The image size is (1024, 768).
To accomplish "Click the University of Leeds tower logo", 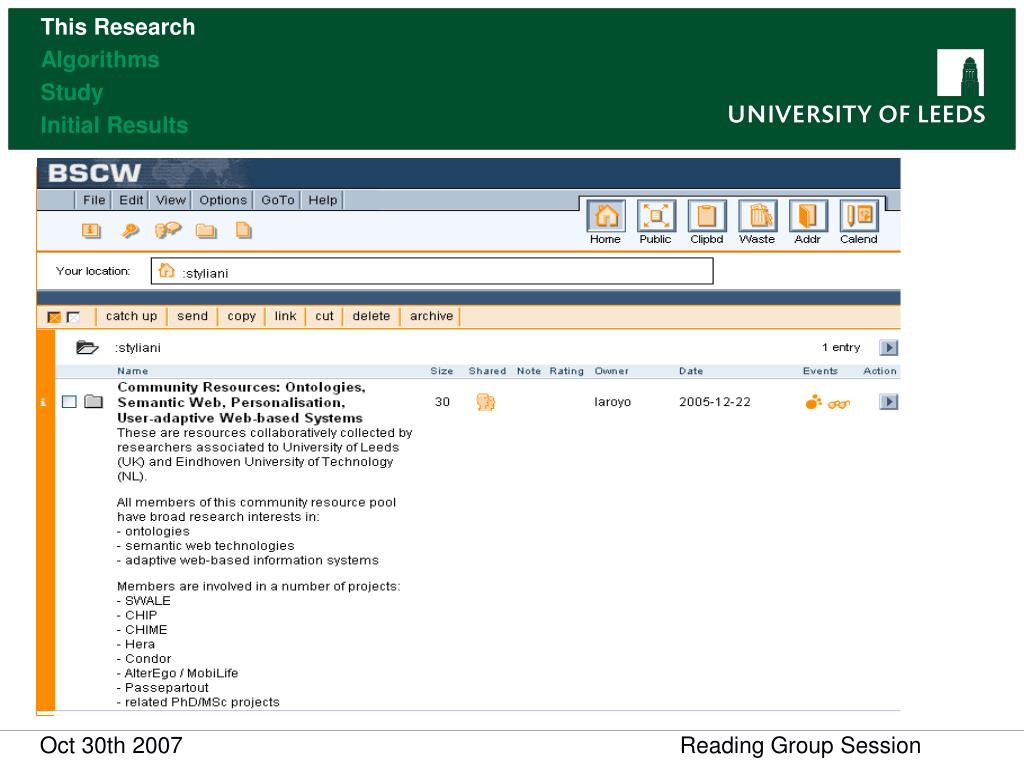I will [x=960, y=72].
